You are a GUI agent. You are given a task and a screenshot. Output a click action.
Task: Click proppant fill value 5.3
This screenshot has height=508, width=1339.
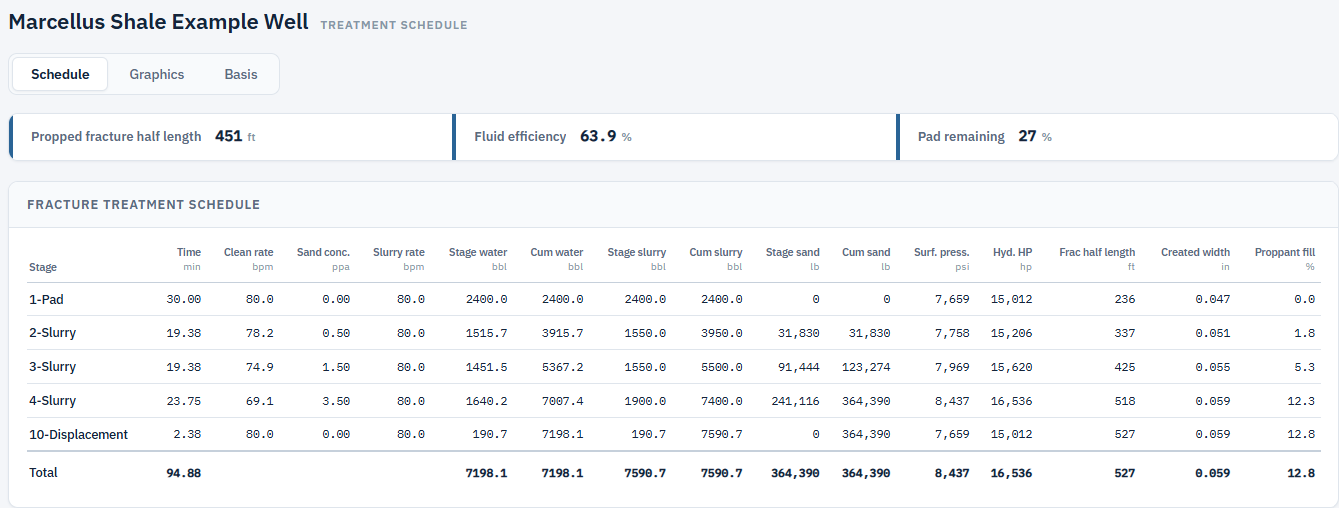[x=1304, y=367]
